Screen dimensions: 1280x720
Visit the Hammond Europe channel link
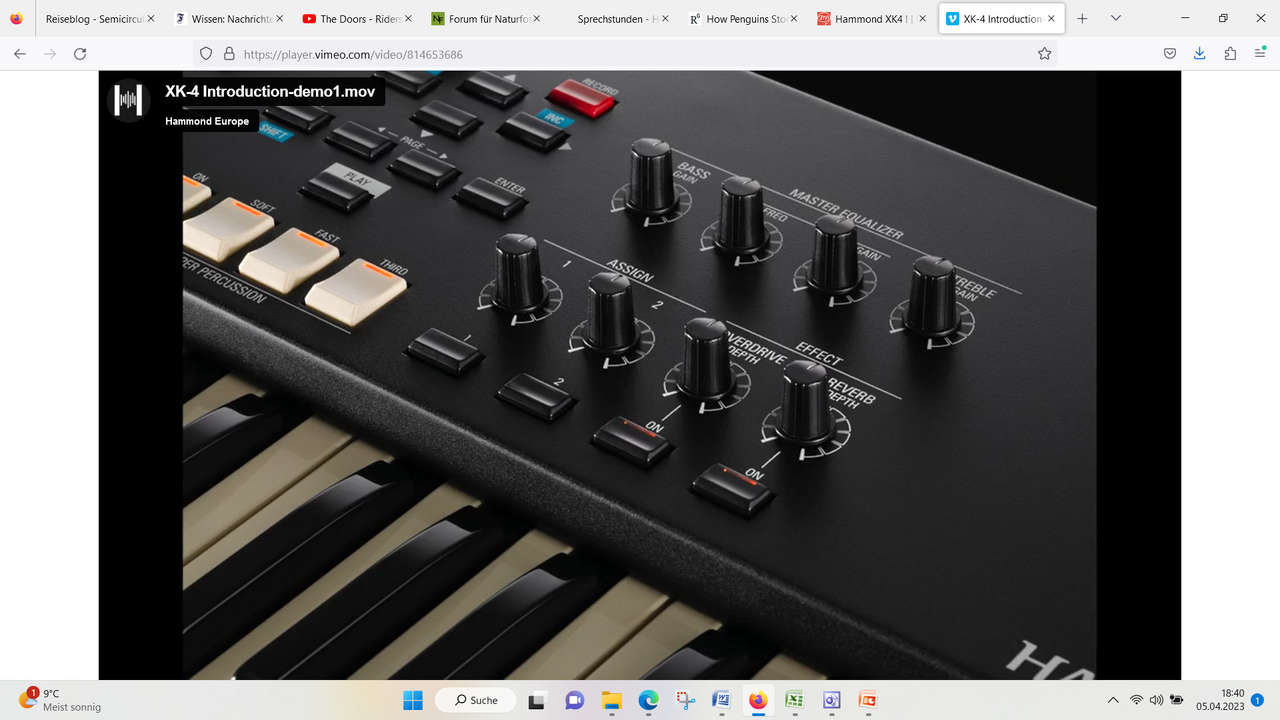207,121
